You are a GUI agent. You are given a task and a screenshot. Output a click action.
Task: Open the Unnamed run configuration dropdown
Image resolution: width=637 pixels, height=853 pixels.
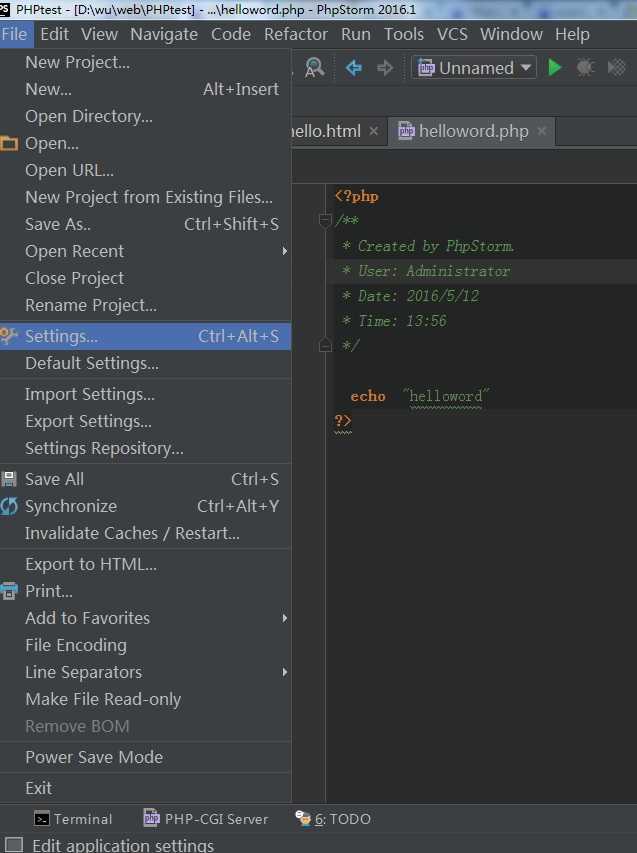point(473,67)
